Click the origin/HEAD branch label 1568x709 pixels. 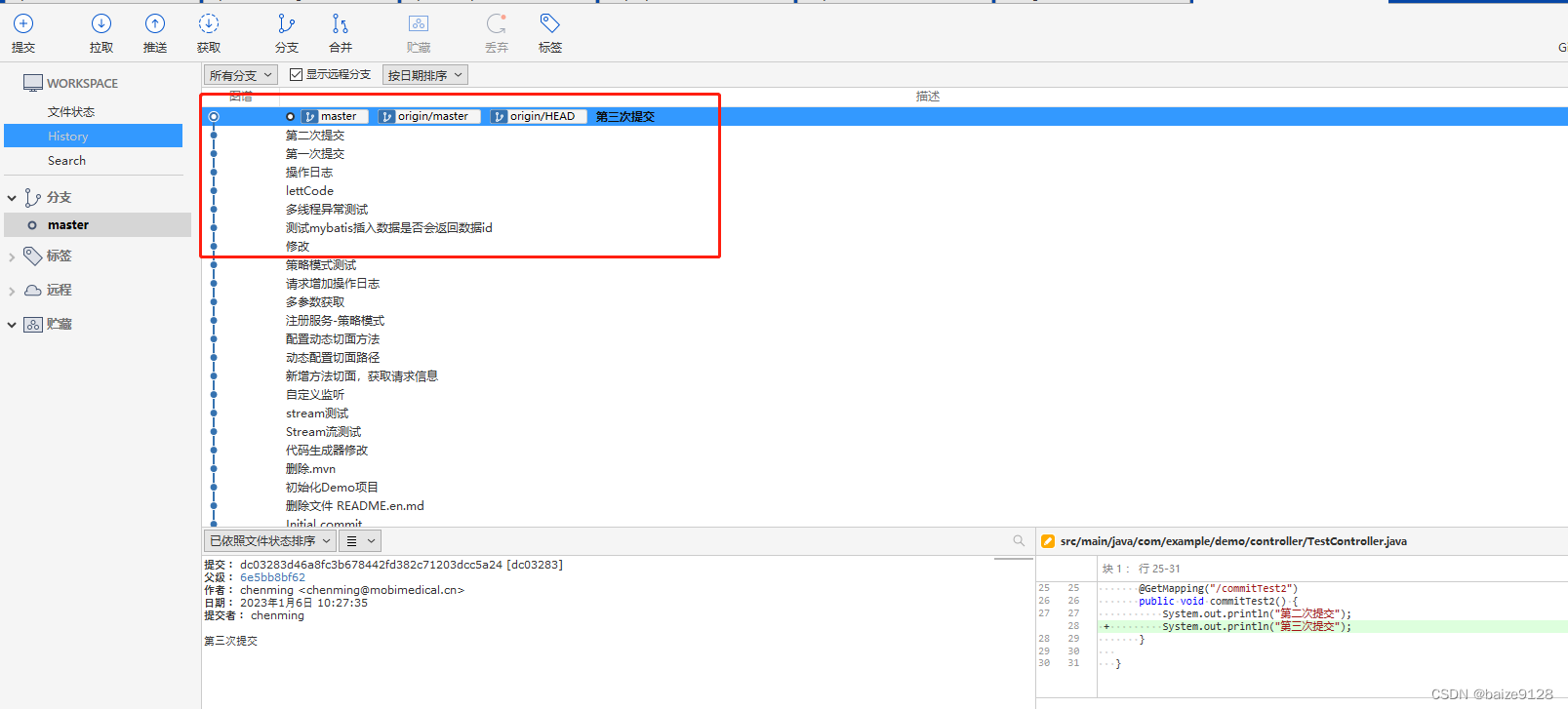539,116
